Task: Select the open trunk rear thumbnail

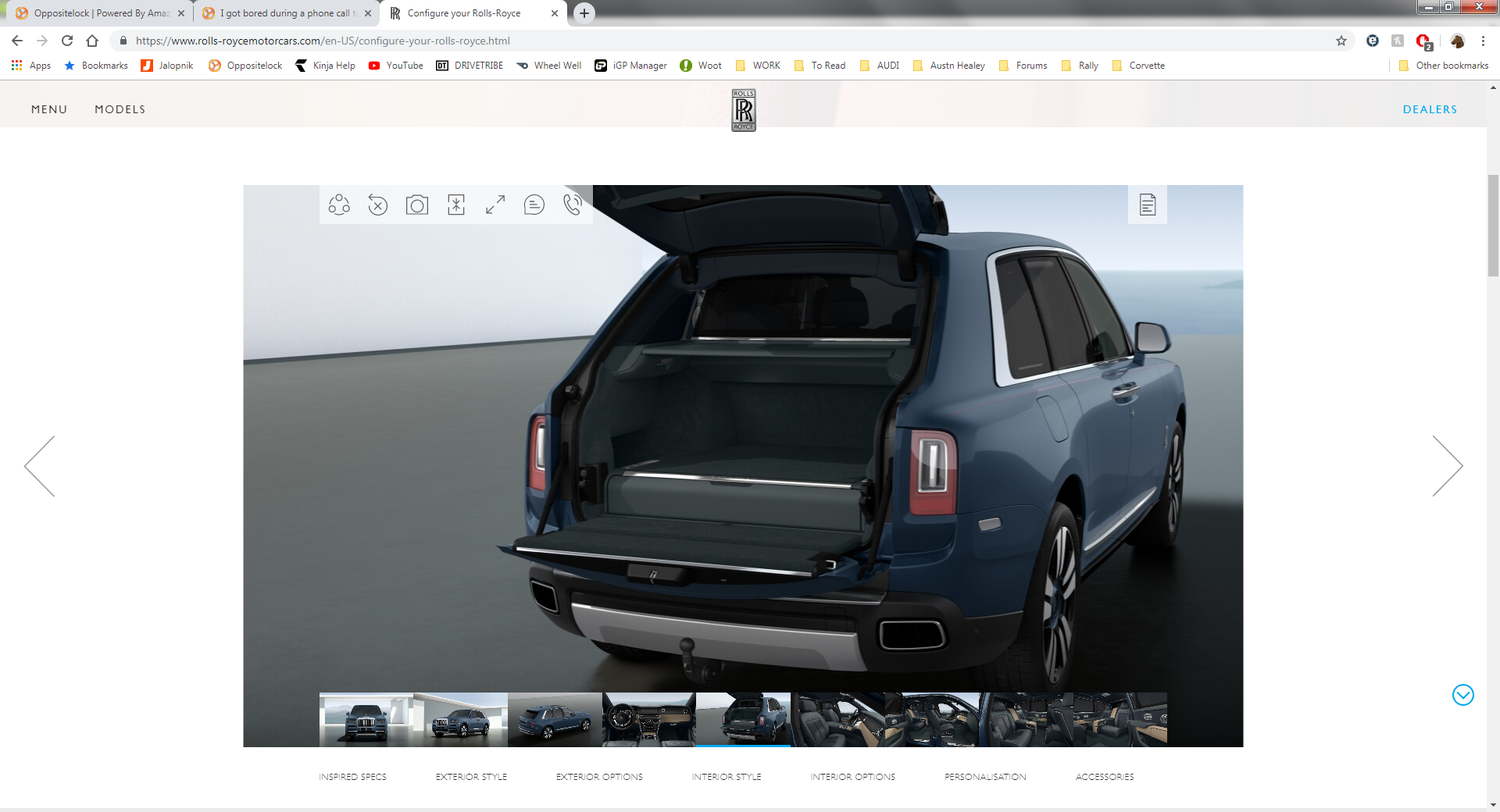Action: [744, 719]
